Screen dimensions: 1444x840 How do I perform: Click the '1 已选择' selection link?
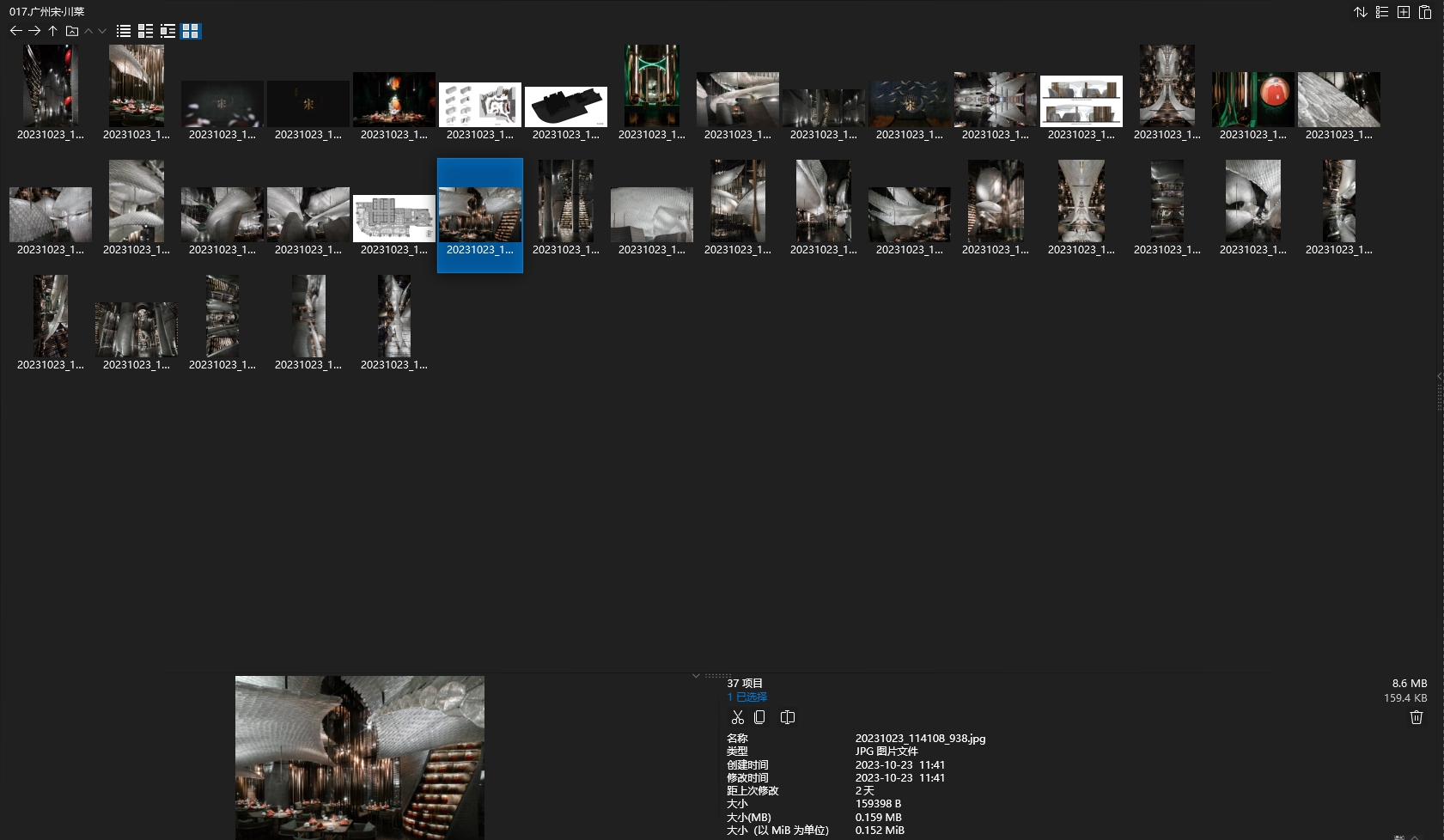(746, 697)
